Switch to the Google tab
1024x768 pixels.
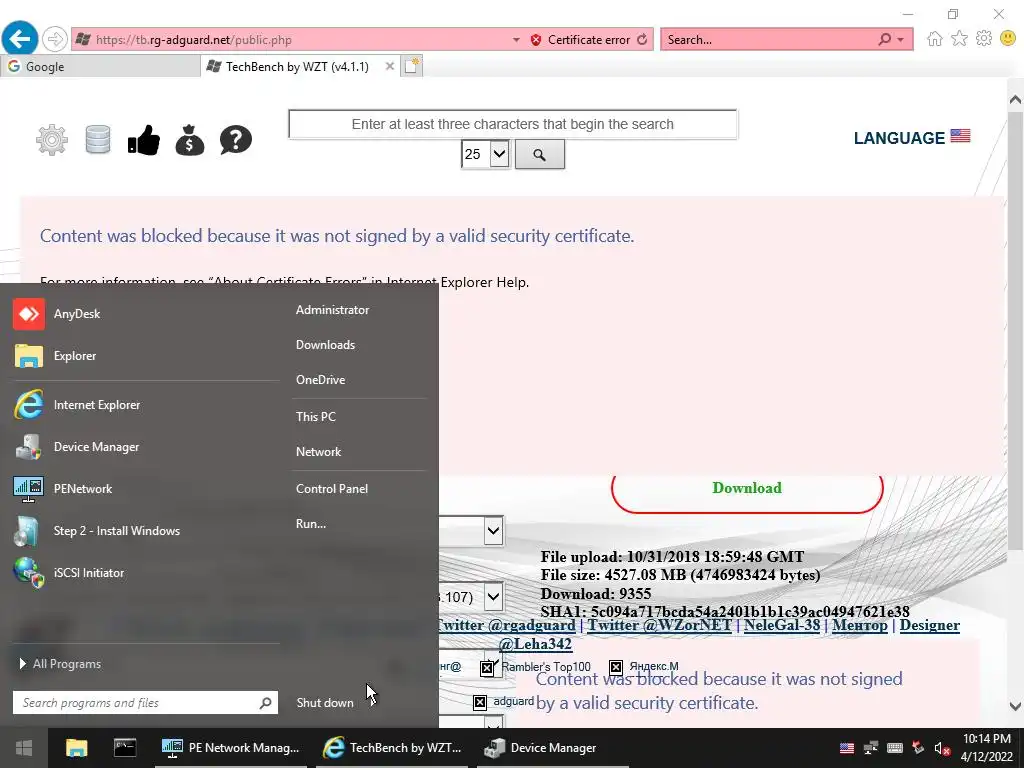(100, 67)
